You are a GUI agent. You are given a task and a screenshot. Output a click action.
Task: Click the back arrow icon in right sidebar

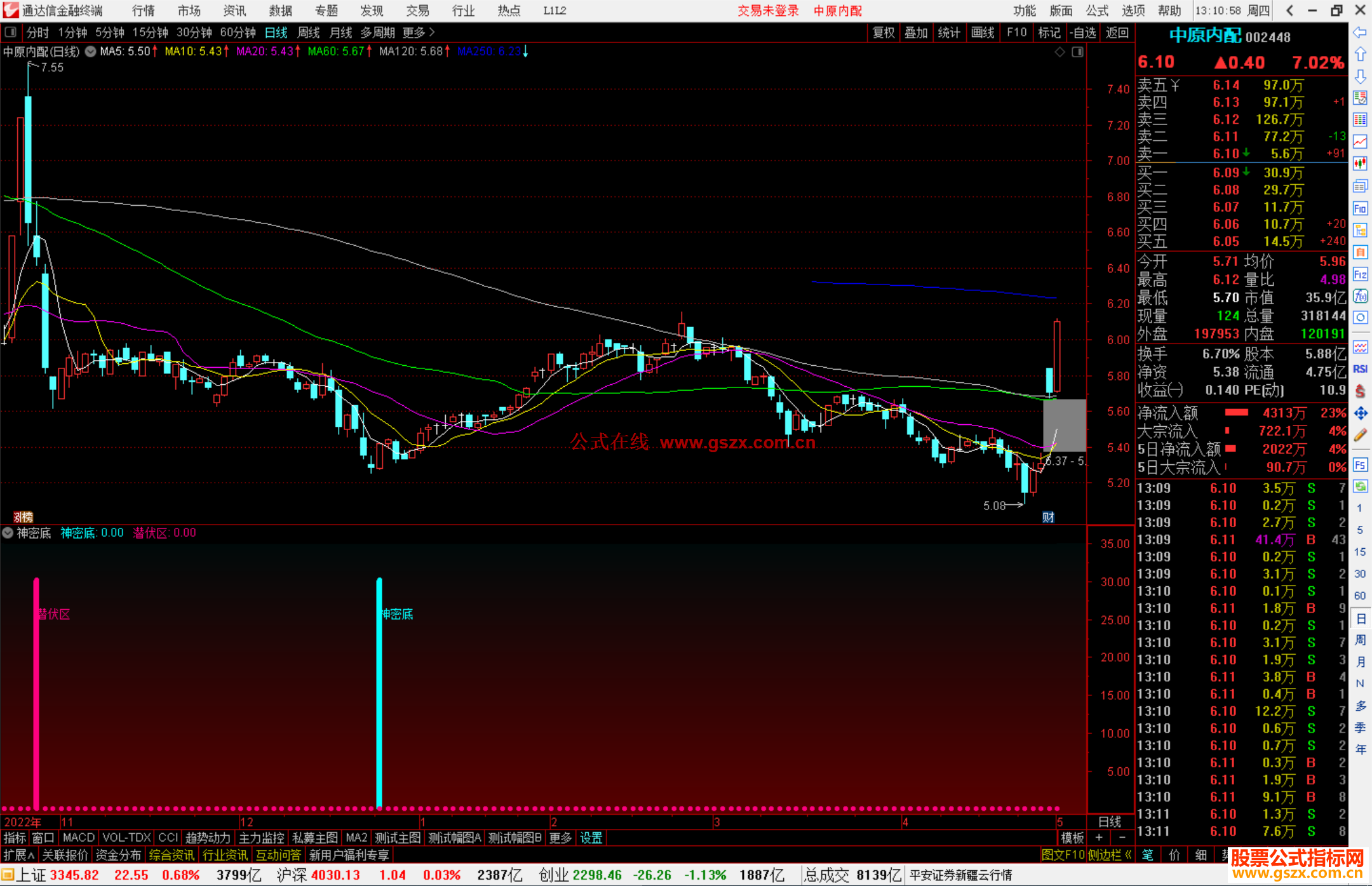pos(1360,32)
